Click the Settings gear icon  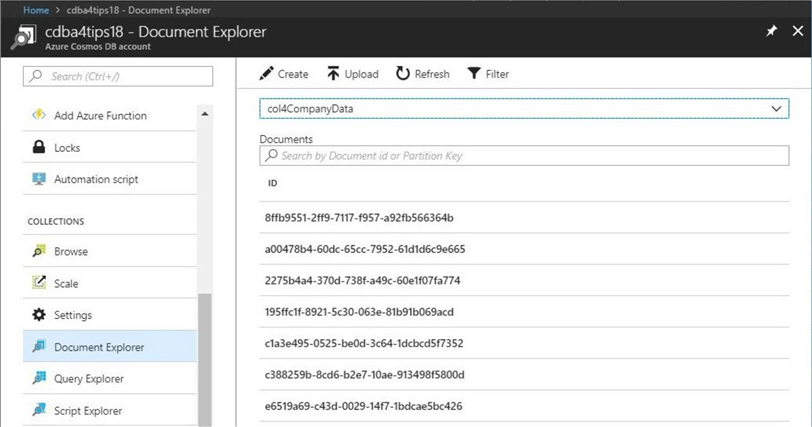(39, 315)
